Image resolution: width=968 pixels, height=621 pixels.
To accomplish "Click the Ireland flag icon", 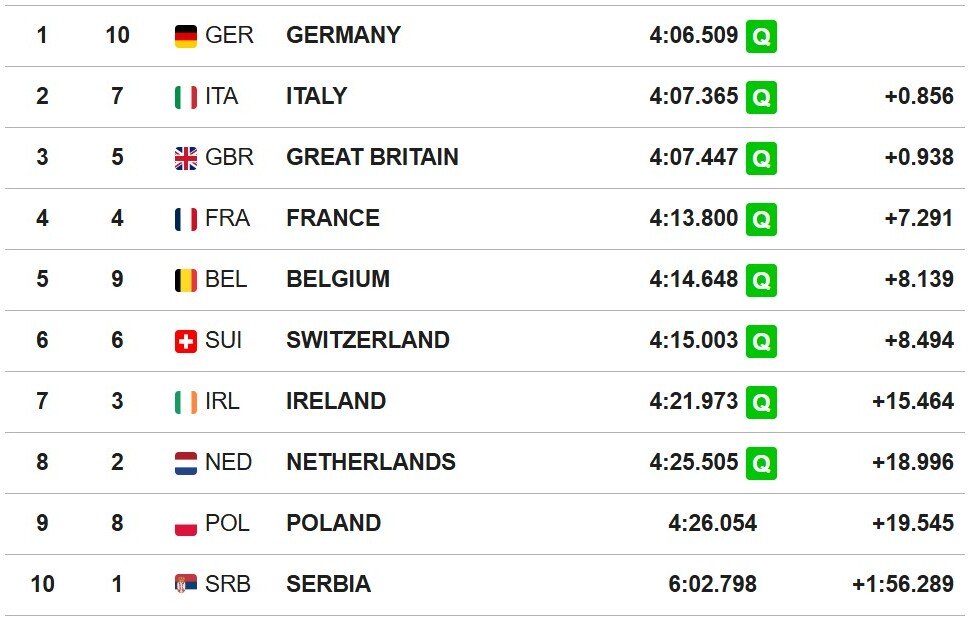I will 186,402.
